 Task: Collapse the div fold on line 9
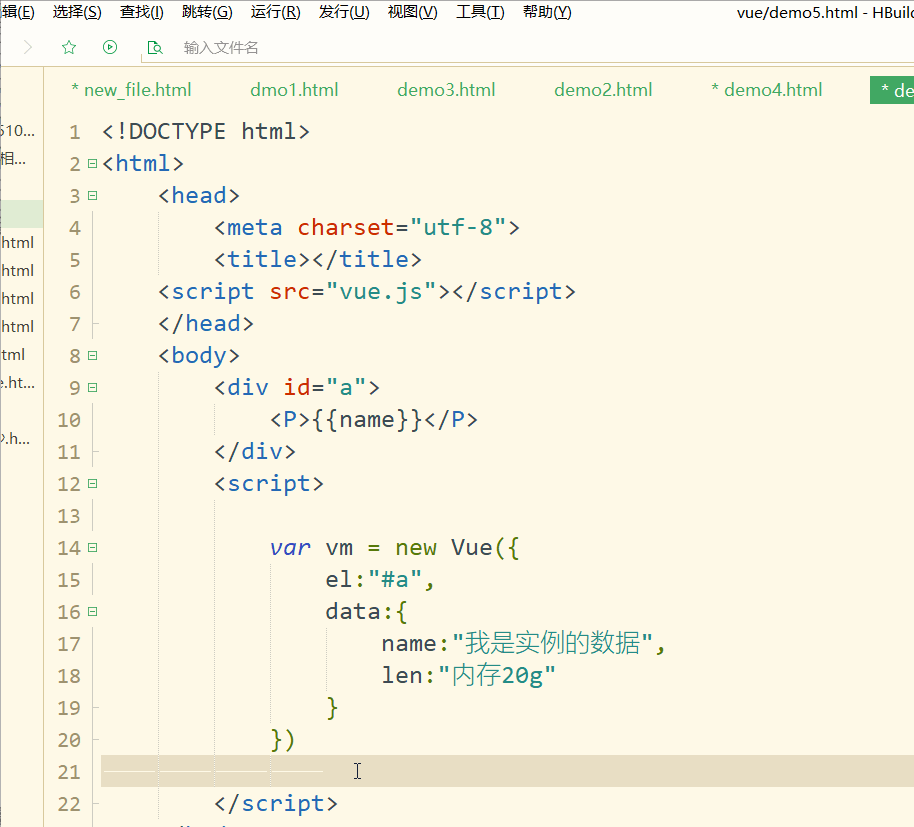coord(92,388)
